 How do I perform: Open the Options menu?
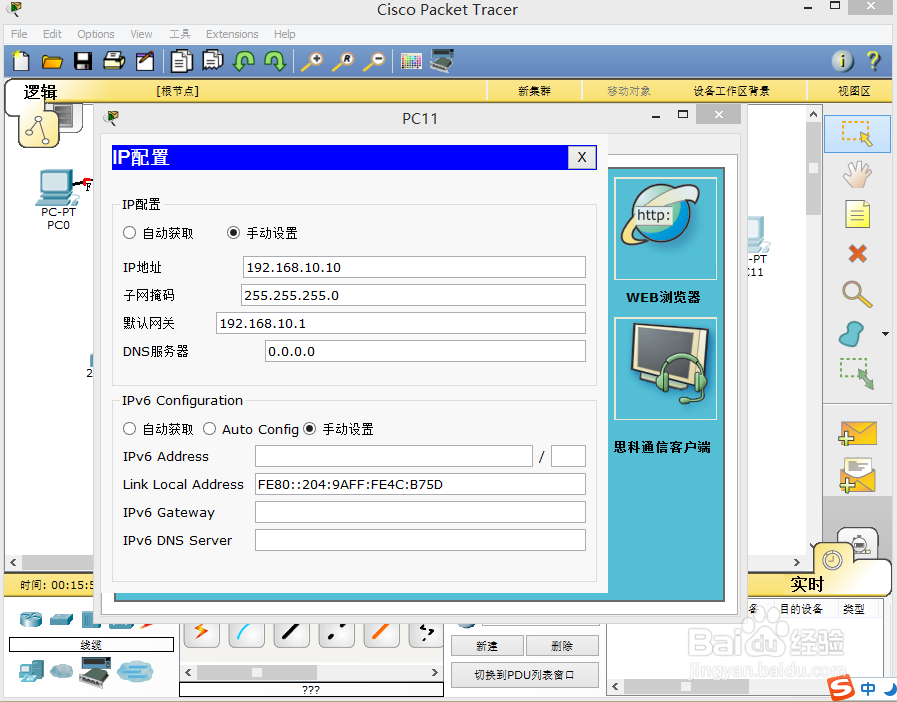coord(96,34)
